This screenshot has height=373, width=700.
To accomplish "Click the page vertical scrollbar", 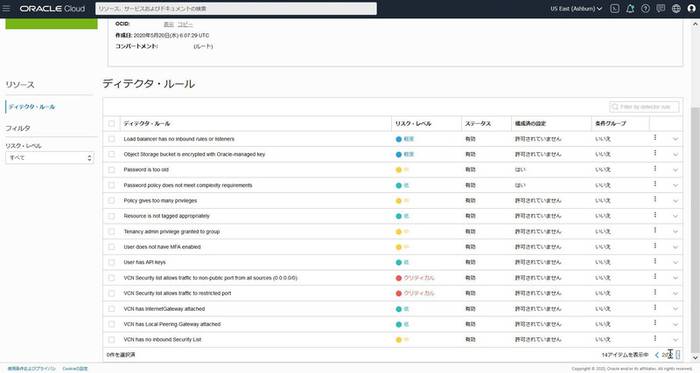I will pyautogui.click(x=695, y=231).
